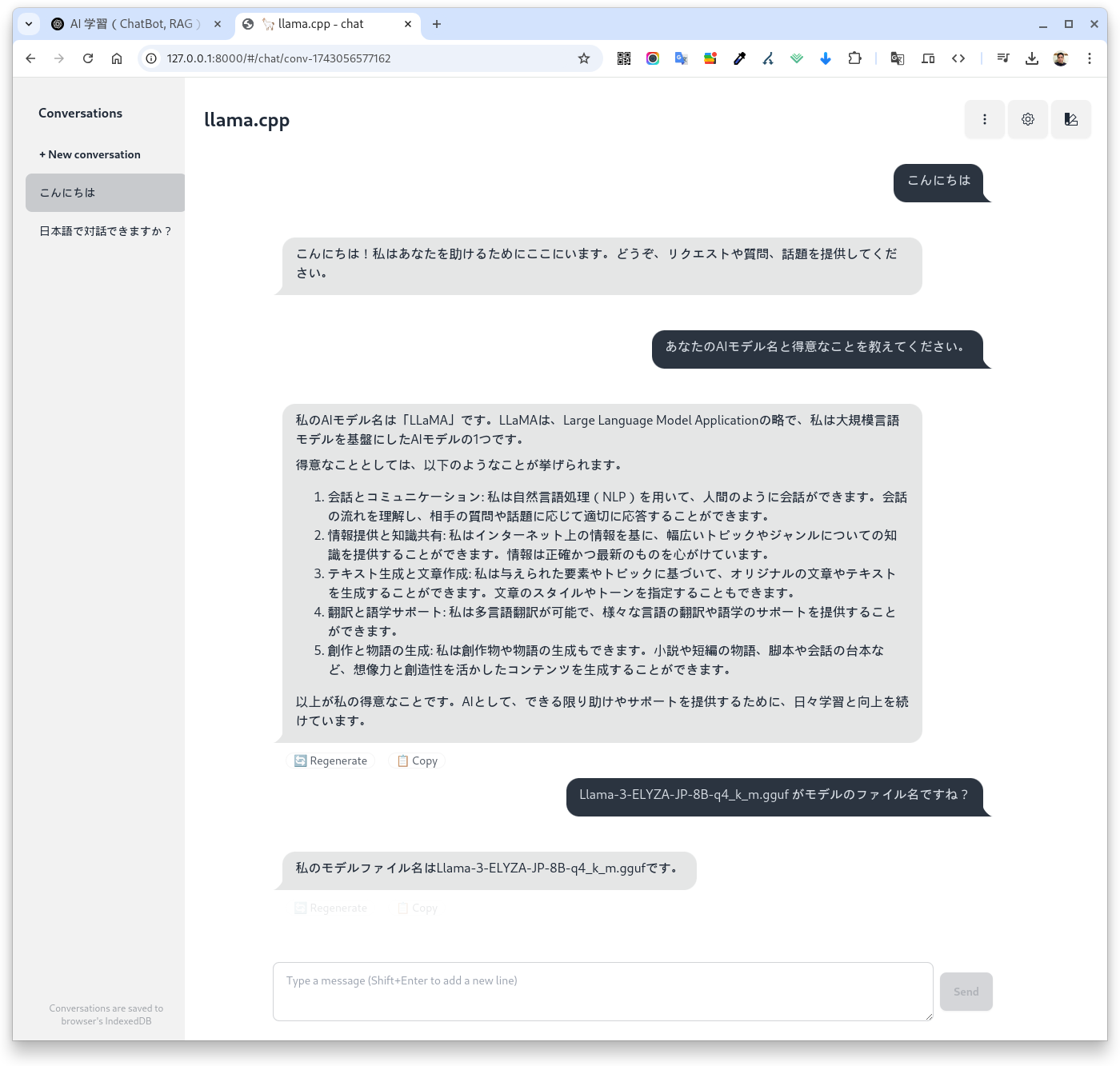This screenshot has width=1120, height=1066.
Task: Show browser downloads
Action: pos(1032,58)
